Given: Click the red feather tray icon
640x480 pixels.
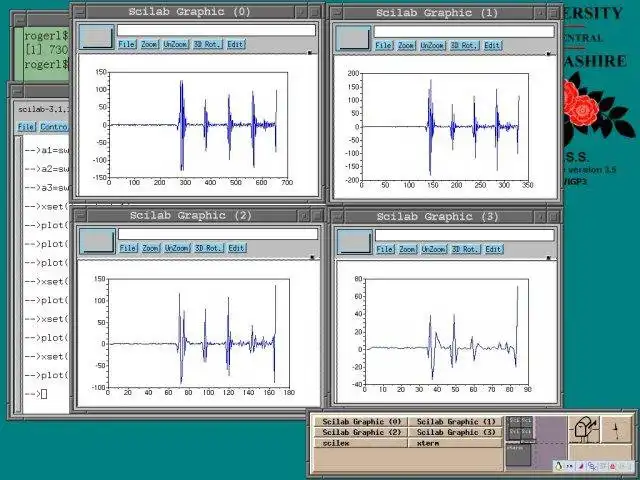Looking at the screenshot, I should pyautogui.click(x=580, y=466).
